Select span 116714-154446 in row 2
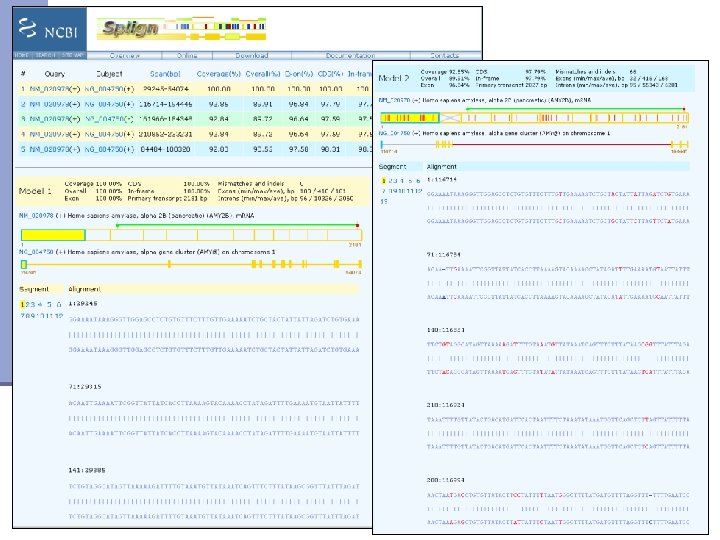The height and width of the screenshot is (540, 720). [x=165, y=104]
